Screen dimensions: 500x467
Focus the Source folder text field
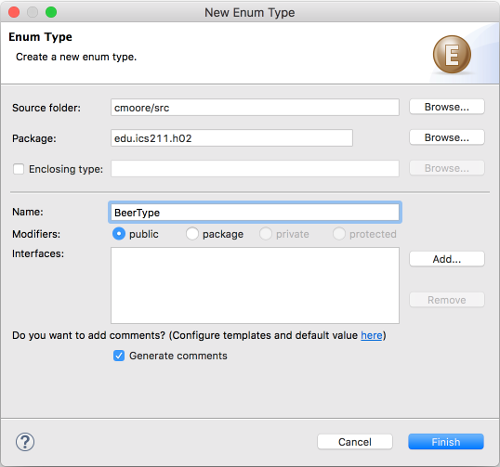pyautogui.click(x=255, y=107)
